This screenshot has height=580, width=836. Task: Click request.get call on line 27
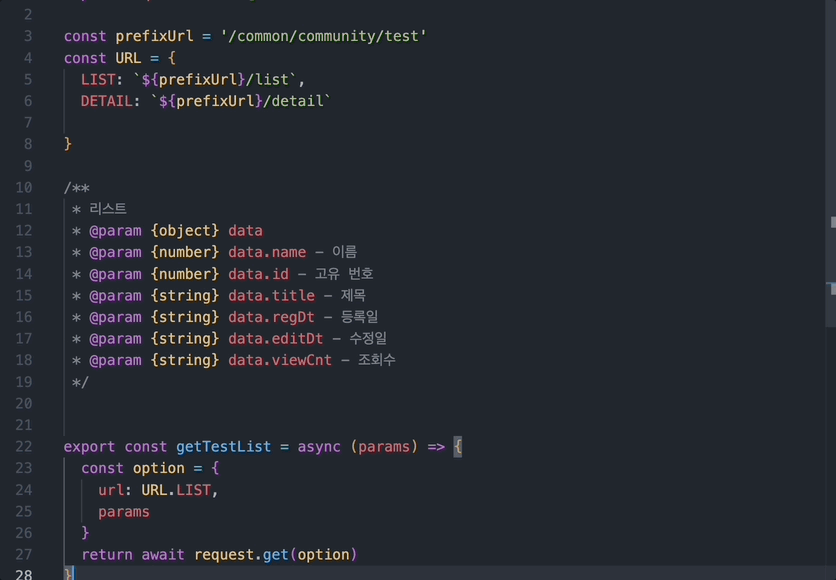point(241,555)
